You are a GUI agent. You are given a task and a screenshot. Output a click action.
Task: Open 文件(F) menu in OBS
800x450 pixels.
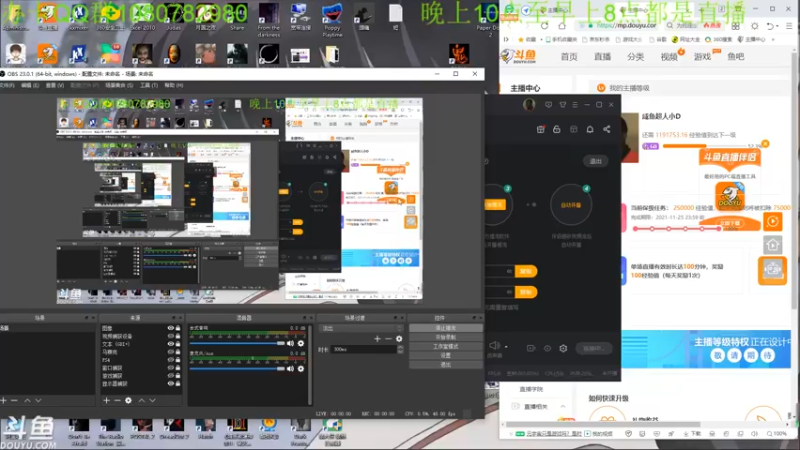pos(7,85)
